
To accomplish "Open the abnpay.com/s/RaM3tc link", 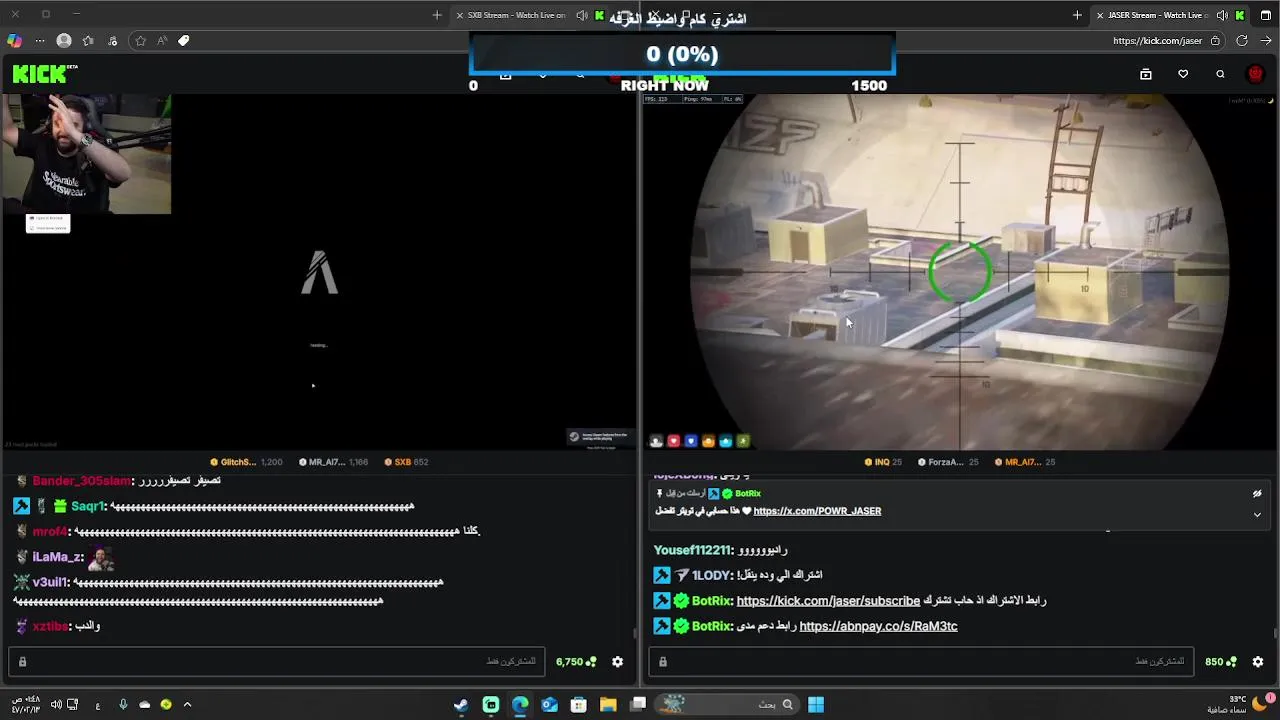I will [x=878, y=626].
